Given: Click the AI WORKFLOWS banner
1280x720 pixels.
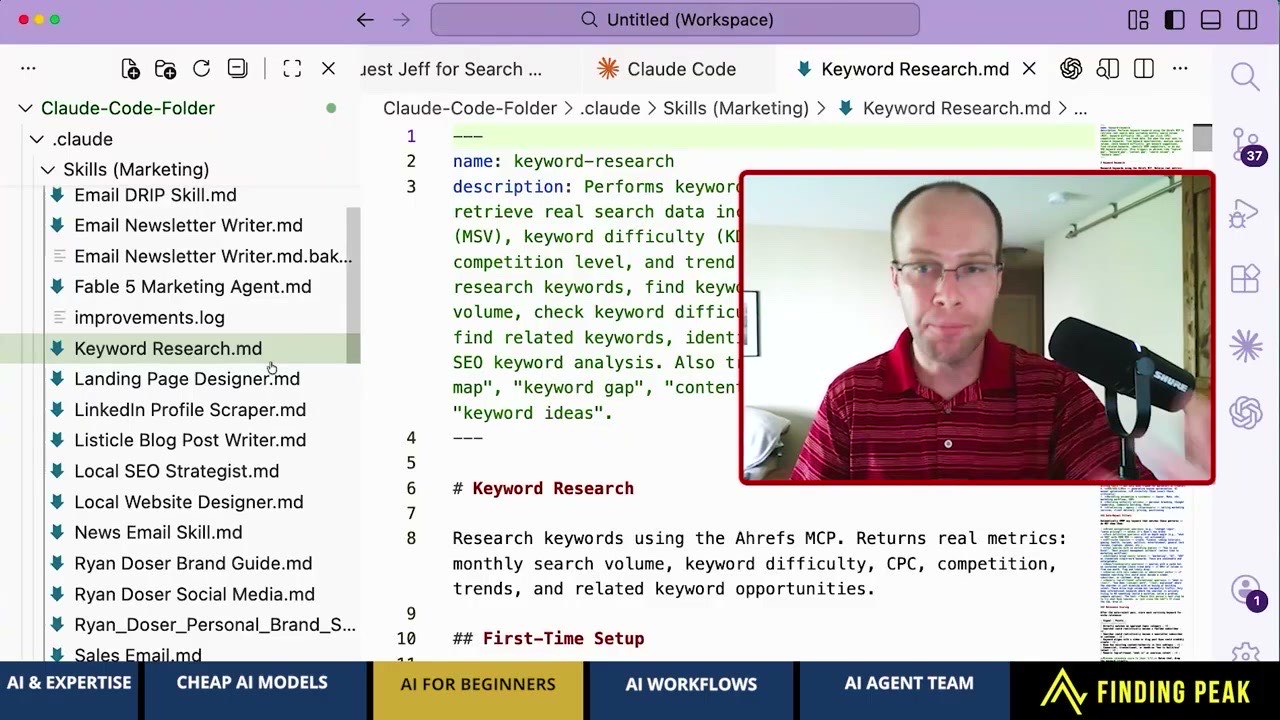Looking at the screenshot, I should click(x=691, y=685).
